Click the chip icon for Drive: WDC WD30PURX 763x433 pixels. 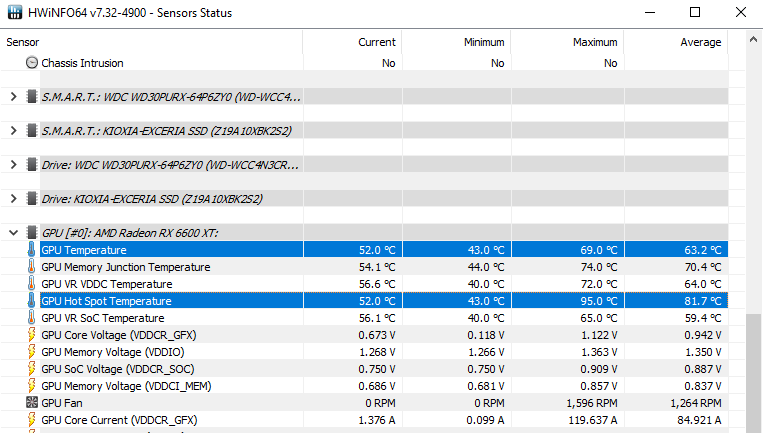(x=32, y=164)
